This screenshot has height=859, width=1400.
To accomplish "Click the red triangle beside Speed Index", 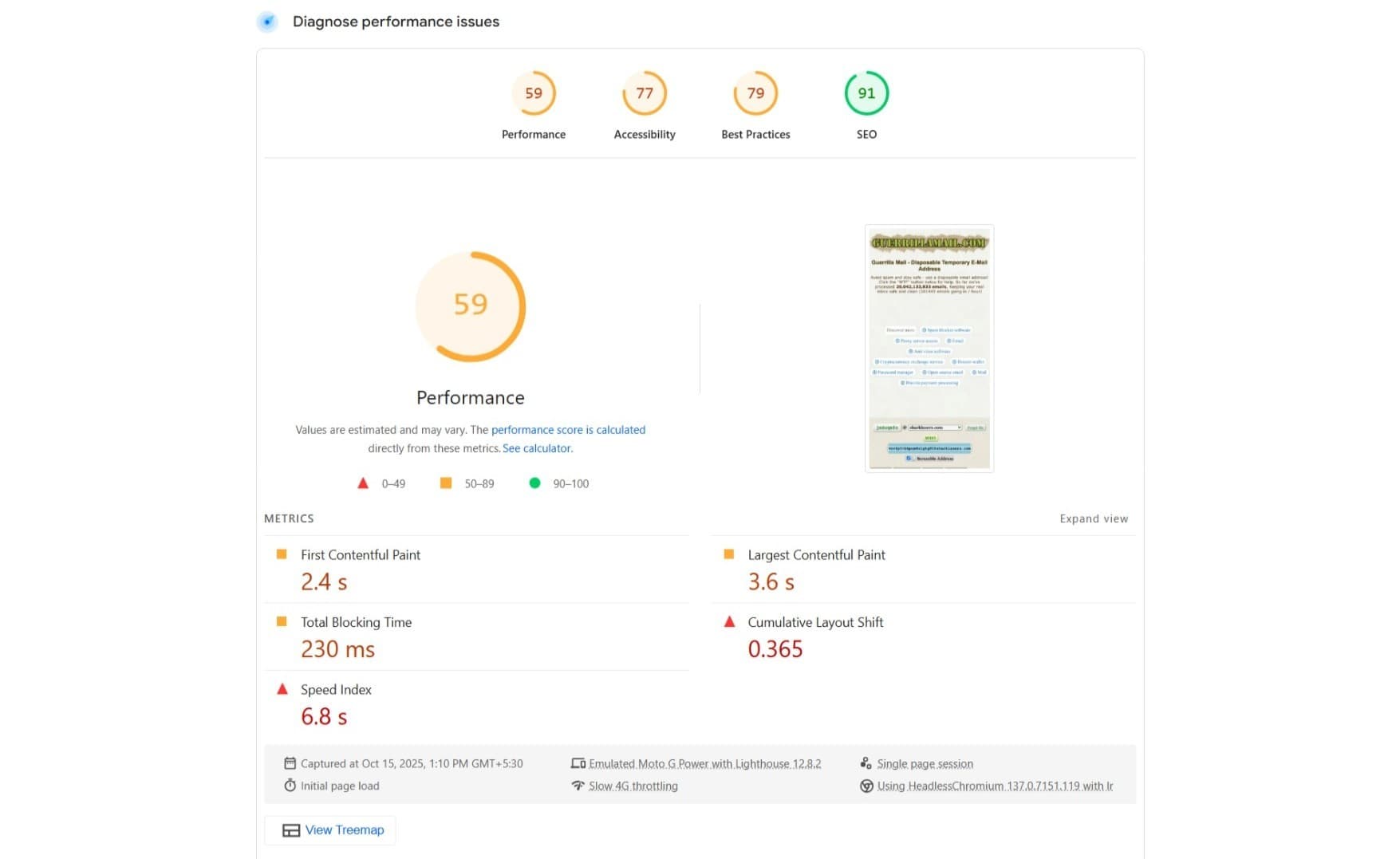I will 282,688.
